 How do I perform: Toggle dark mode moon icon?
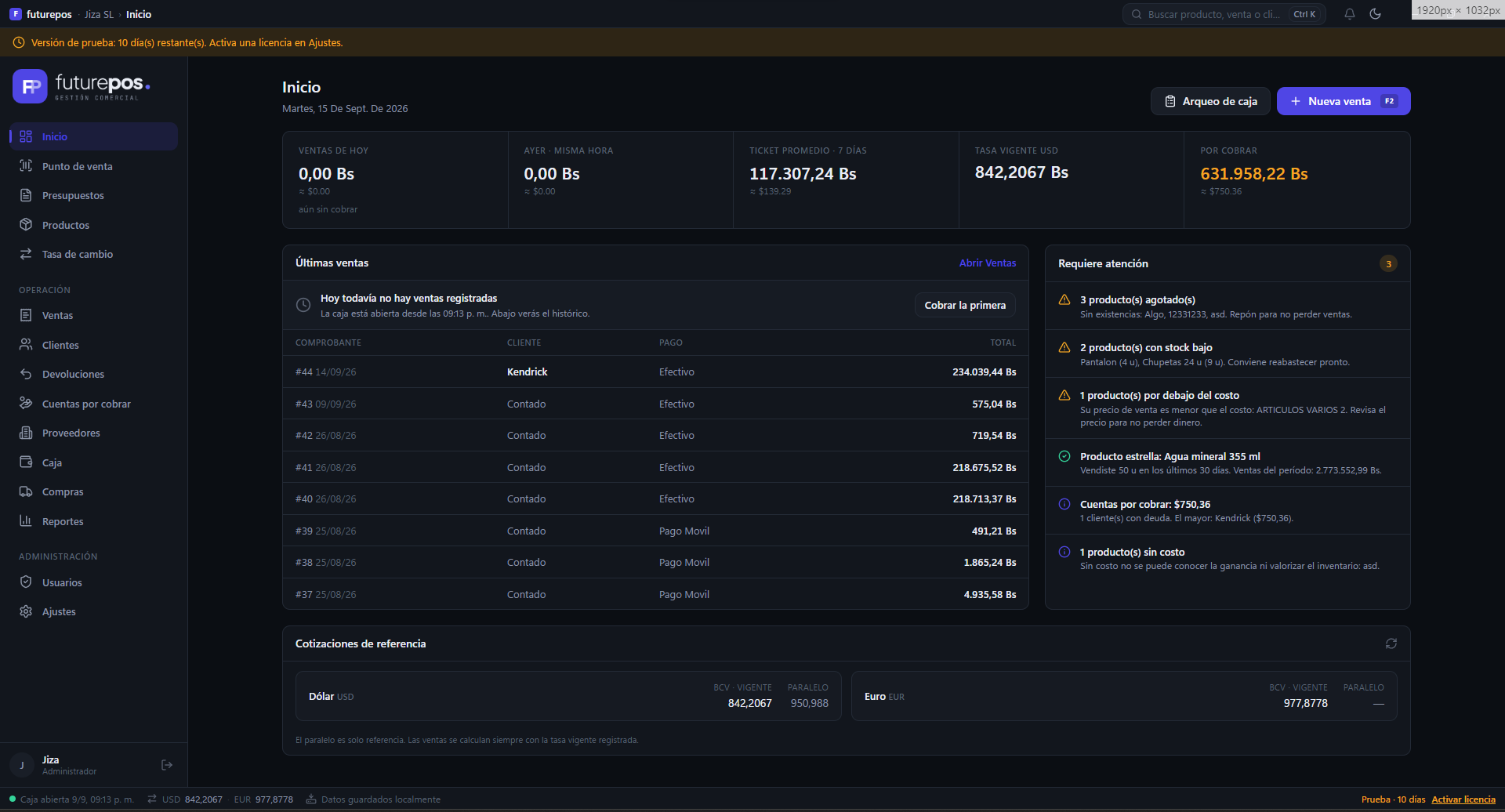click(1376, 14)
